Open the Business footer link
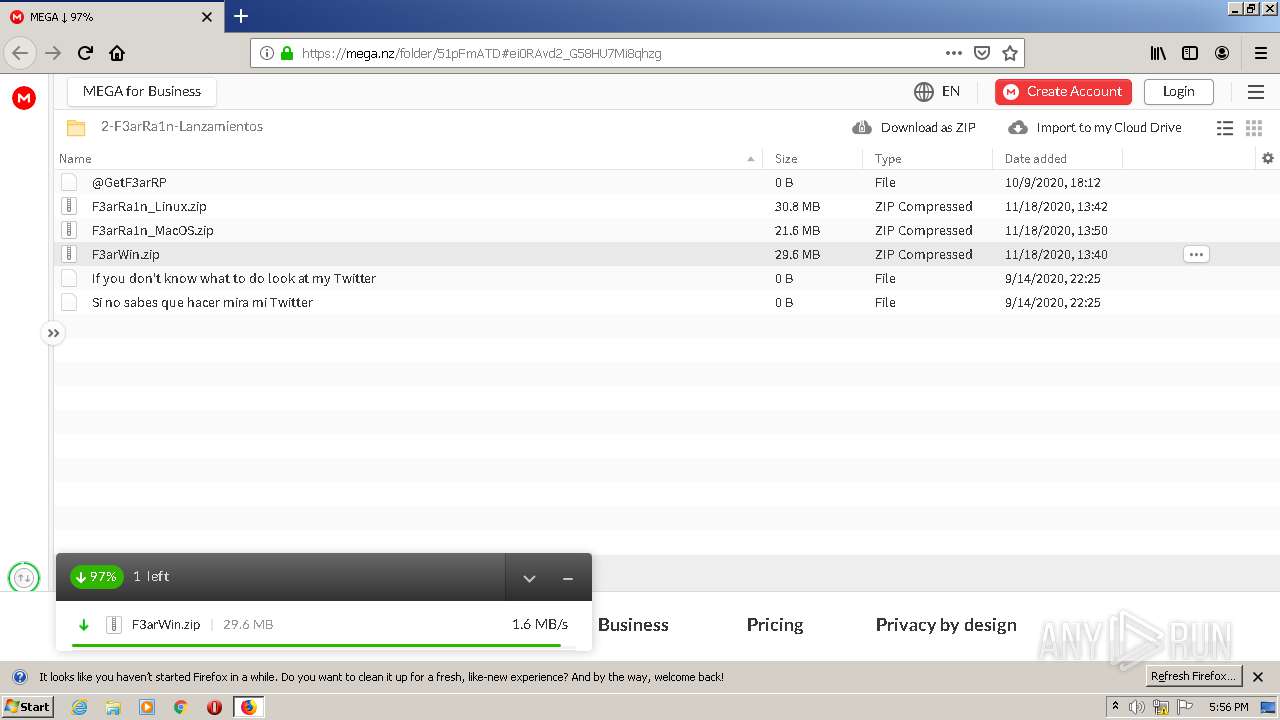Image resolution: width=1280 pixels, height=720 pixels. (633, 624)
